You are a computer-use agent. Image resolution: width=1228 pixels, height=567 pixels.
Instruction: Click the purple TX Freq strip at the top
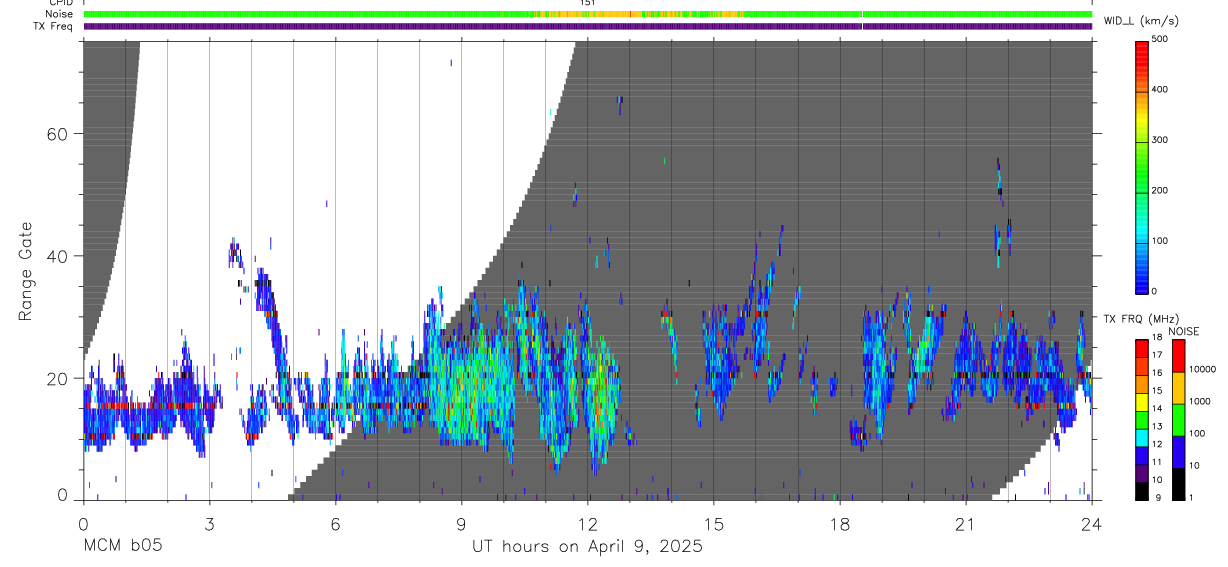click(x=588, y=26)
